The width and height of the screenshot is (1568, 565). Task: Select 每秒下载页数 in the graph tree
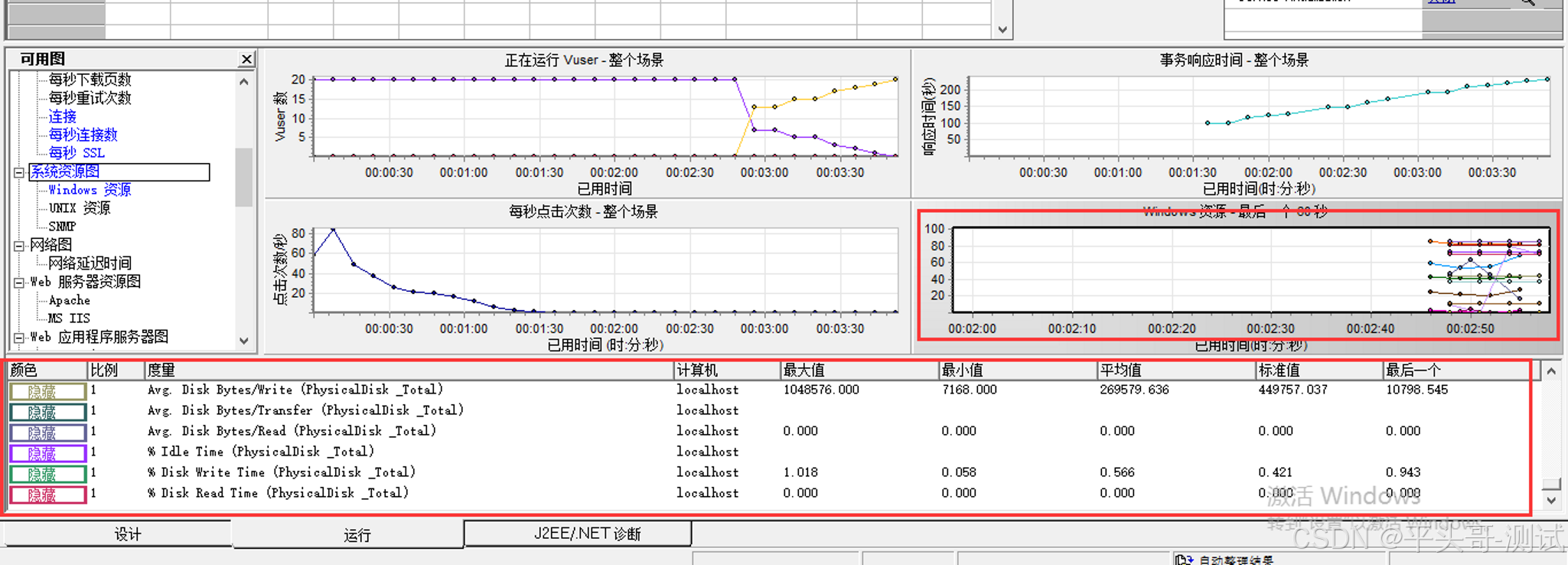[90, 80]
